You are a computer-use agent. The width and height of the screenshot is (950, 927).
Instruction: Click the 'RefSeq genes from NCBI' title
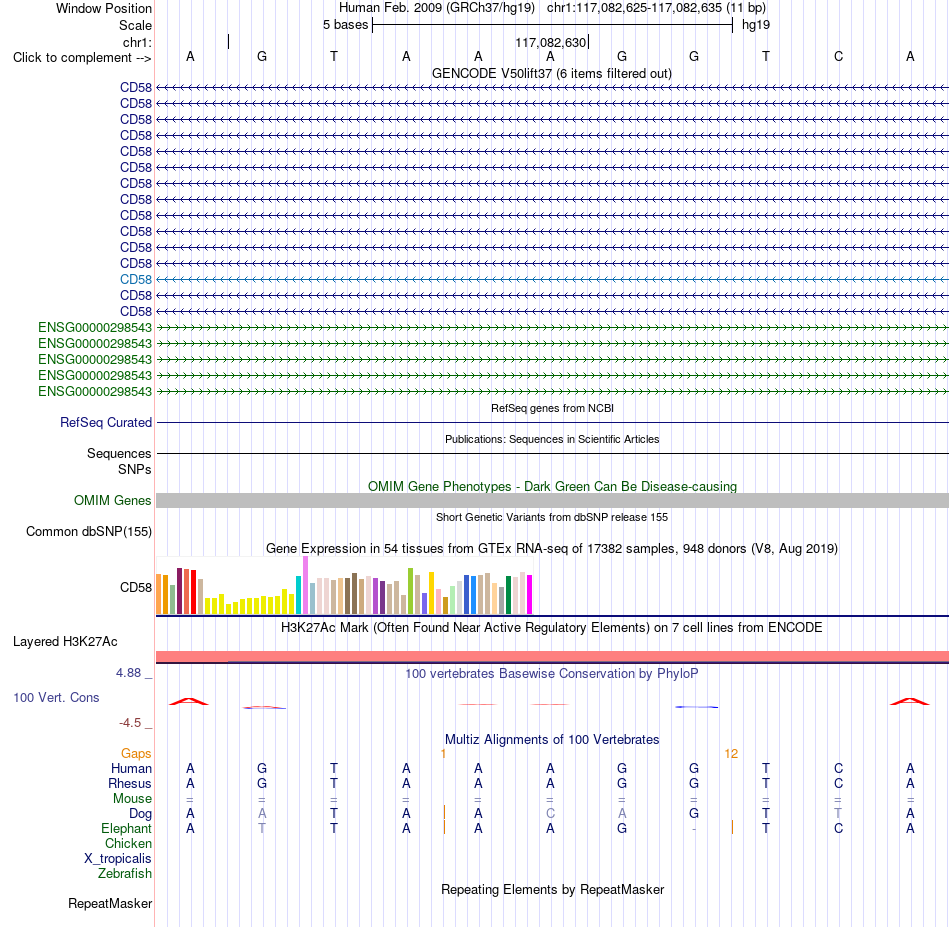(x=552, y=408)
